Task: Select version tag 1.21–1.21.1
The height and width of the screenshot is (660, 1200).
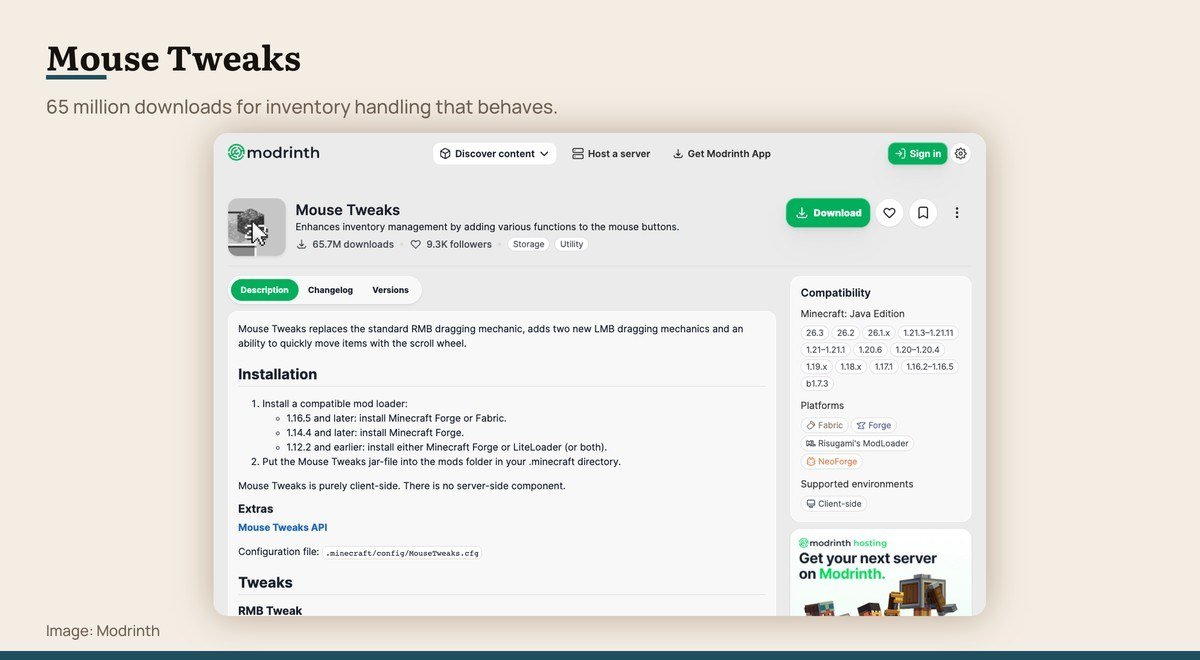Action: tap(825, 350)
